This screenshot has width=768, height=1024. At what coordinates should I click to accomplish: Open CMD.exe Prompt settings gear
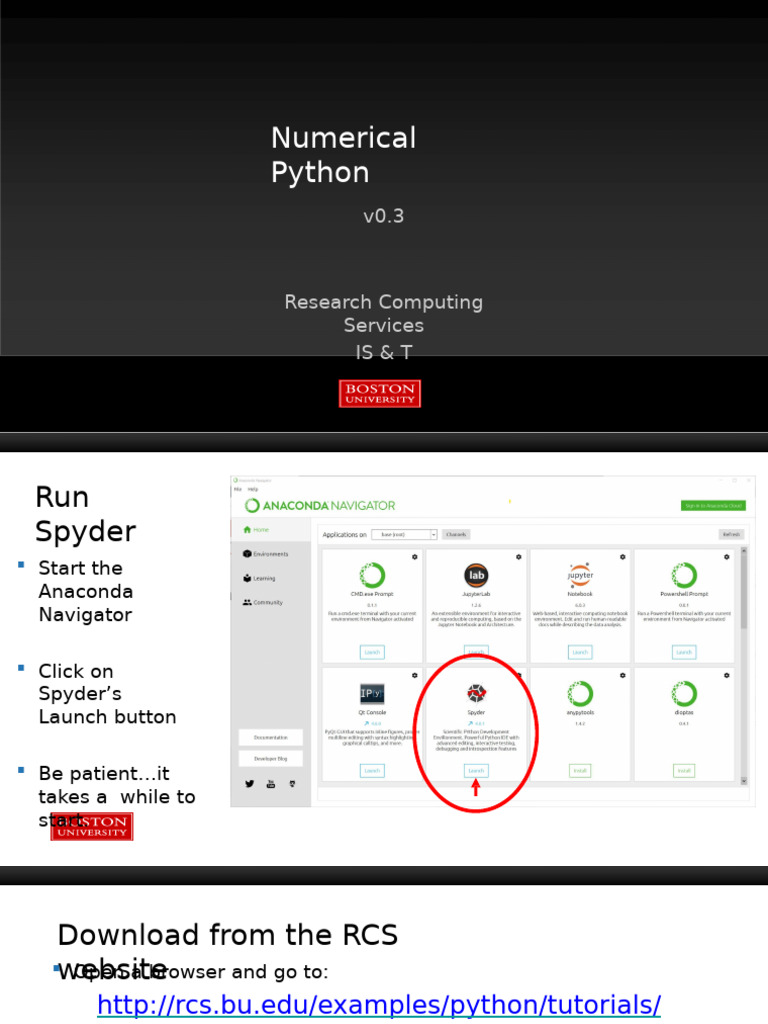pos(415,557)
